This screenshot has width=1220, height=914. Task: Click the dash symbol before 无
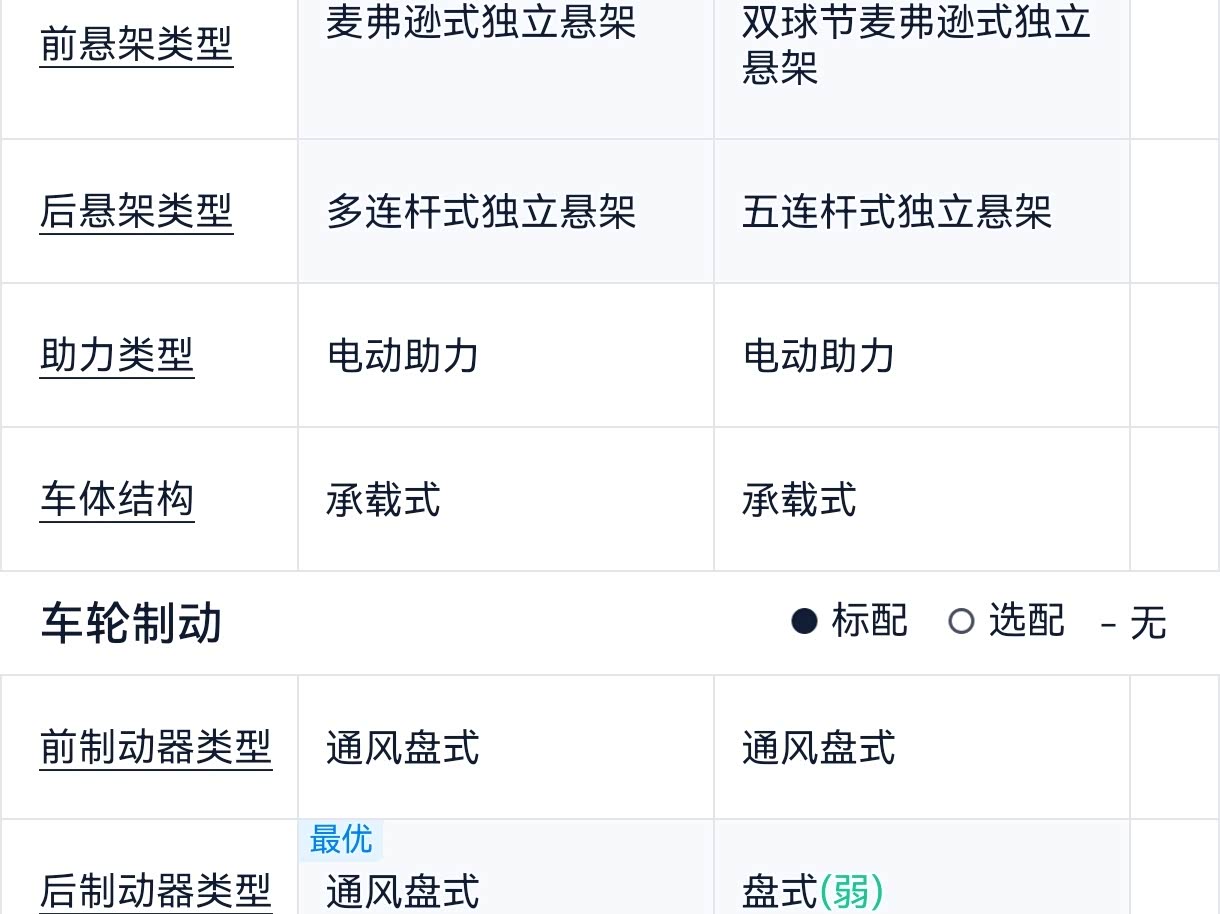tap(1108, 625)
